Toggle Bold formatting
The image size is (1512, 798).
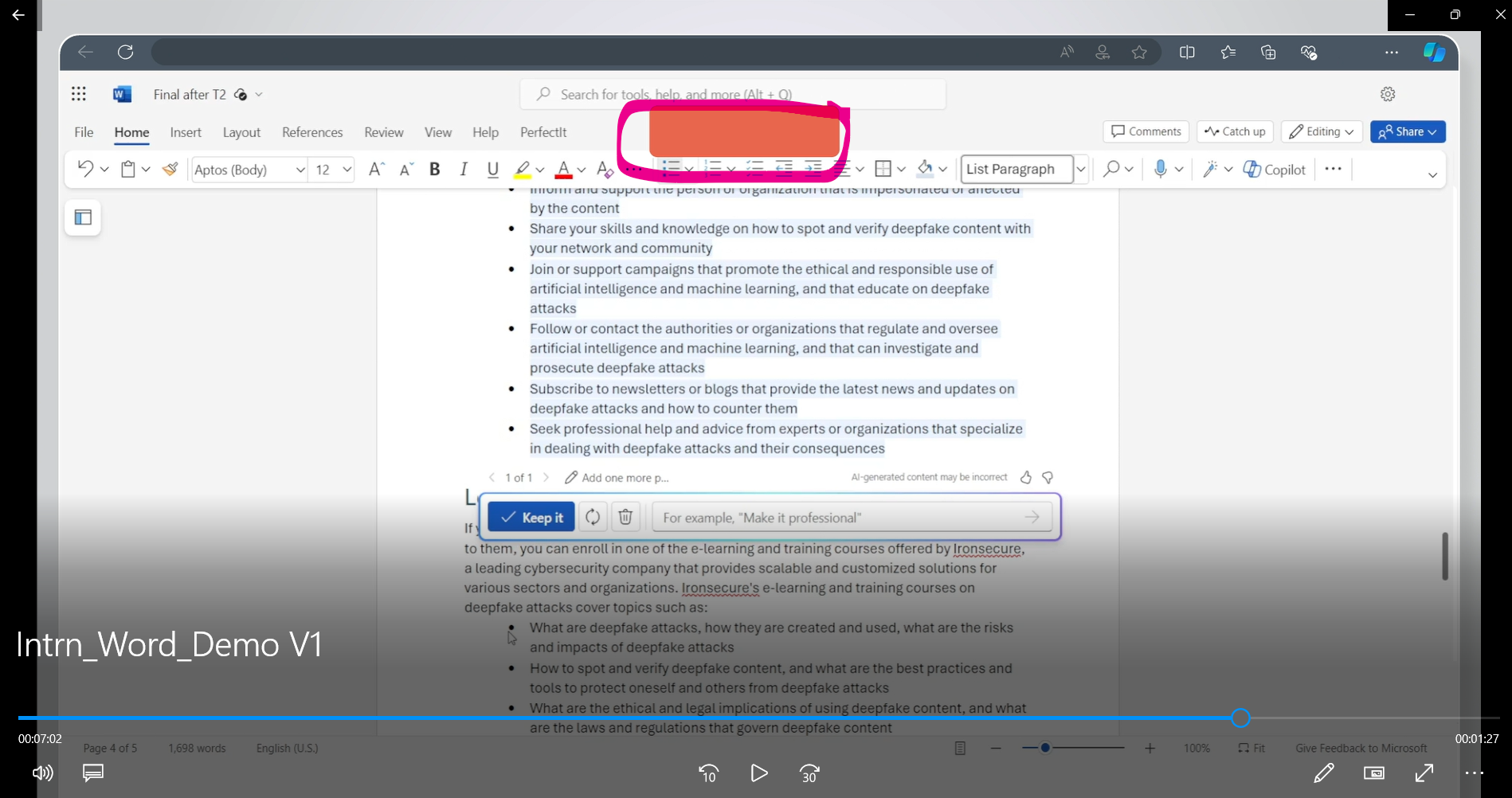coord(435,169)
